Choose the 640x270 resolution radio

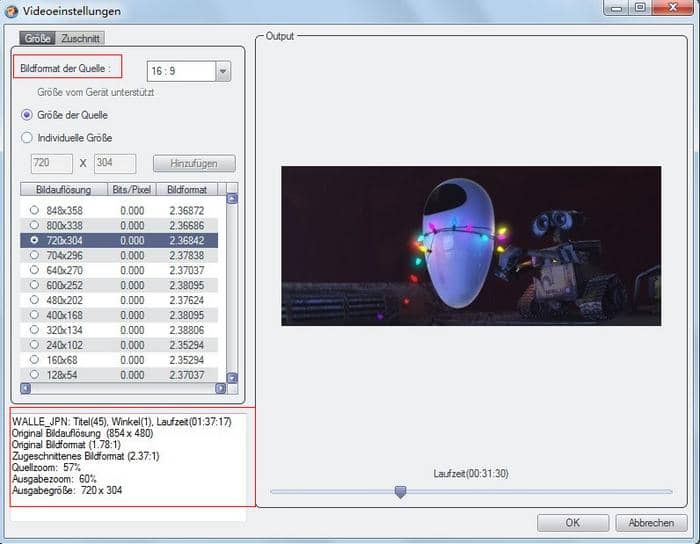(34, 270)
